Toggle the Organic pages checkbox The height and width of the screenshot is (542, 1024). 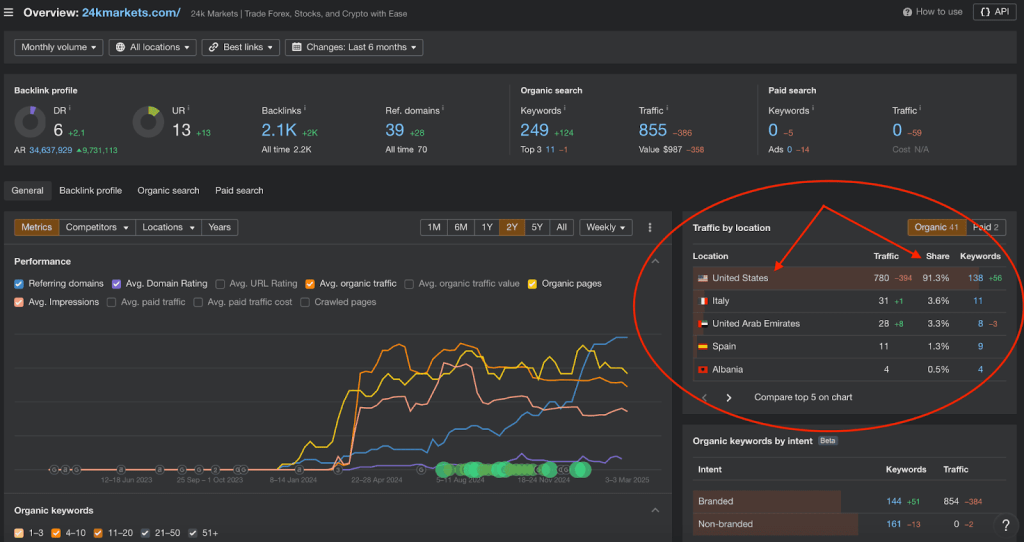(532, 283)
